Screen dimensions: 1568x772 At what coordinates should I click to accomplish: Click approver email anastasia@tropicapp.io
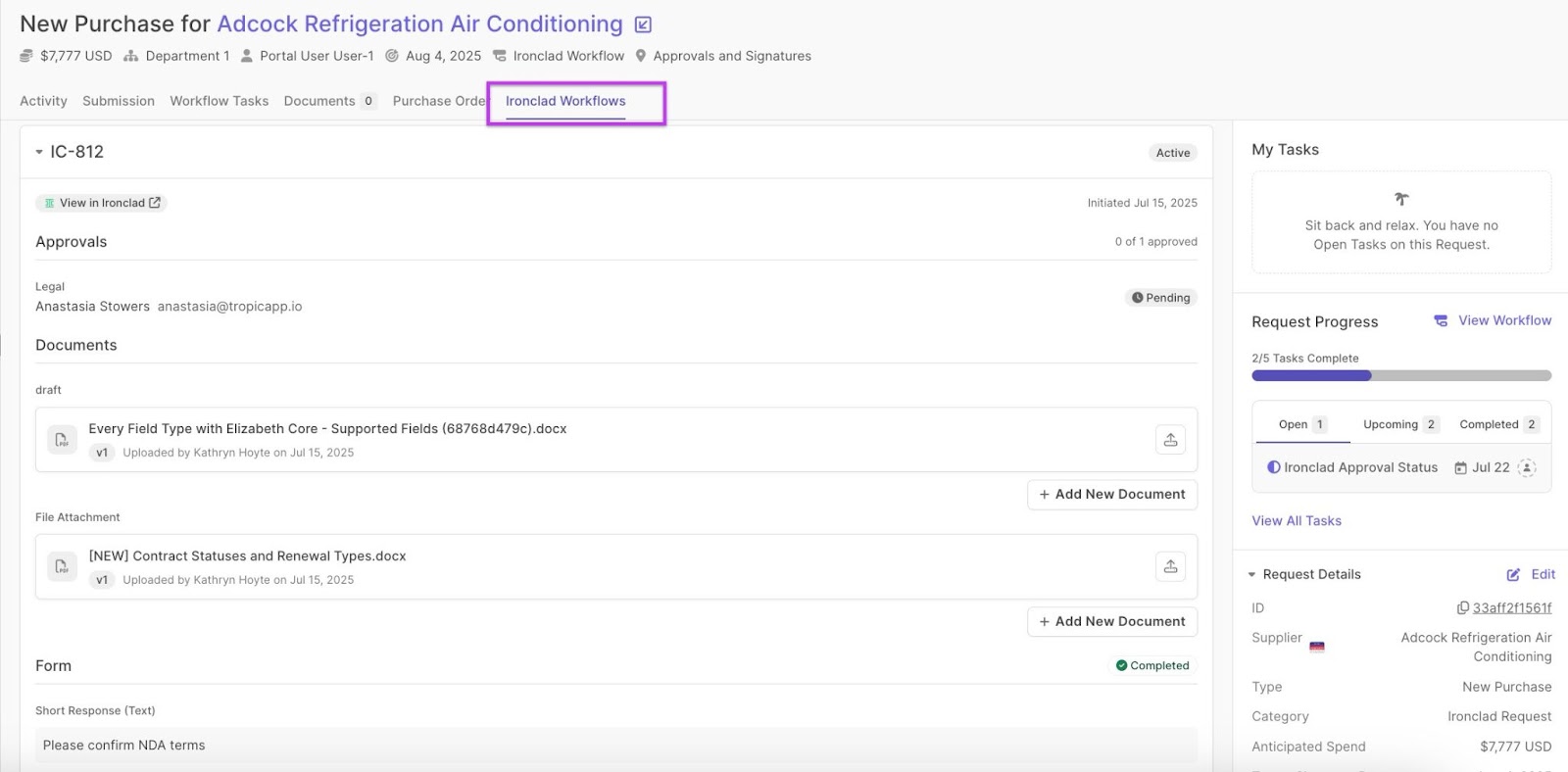pos(229,307)
